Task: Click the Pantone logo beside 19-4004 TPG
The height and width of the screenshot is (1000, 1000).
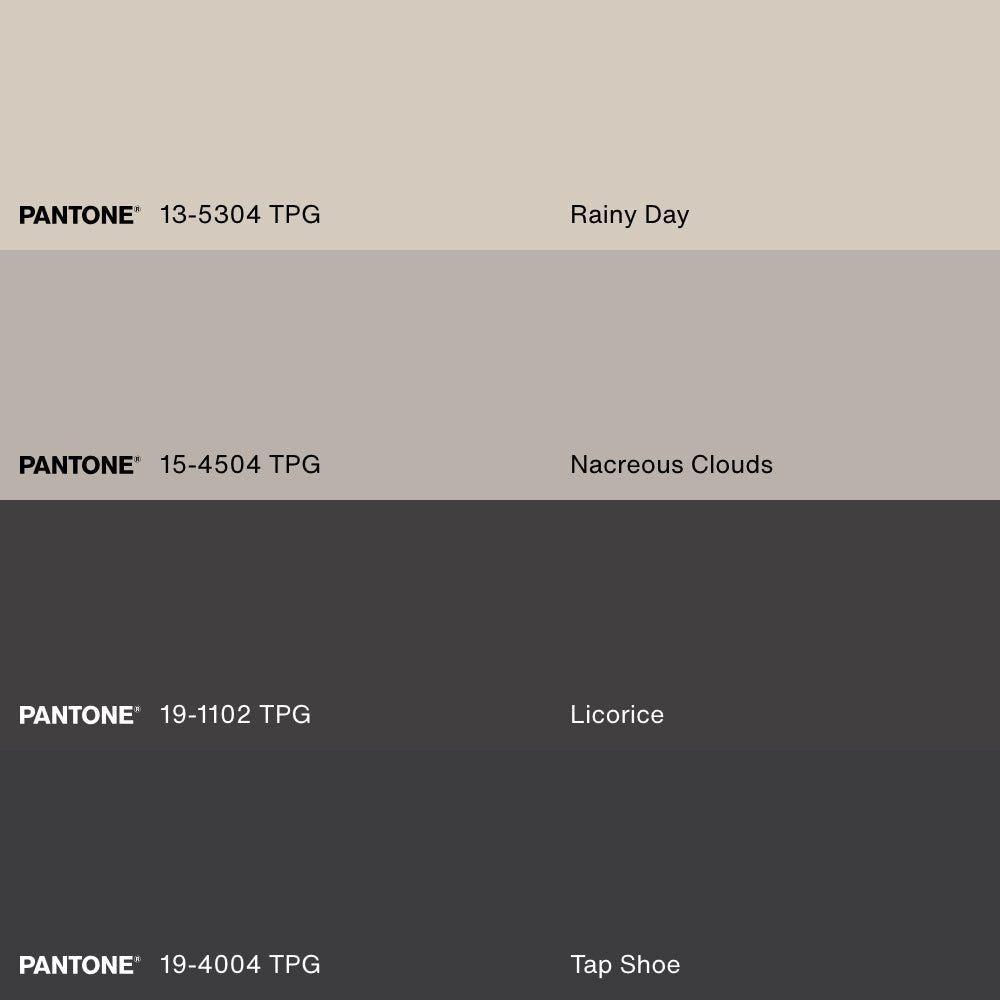Action: (79, 965)
